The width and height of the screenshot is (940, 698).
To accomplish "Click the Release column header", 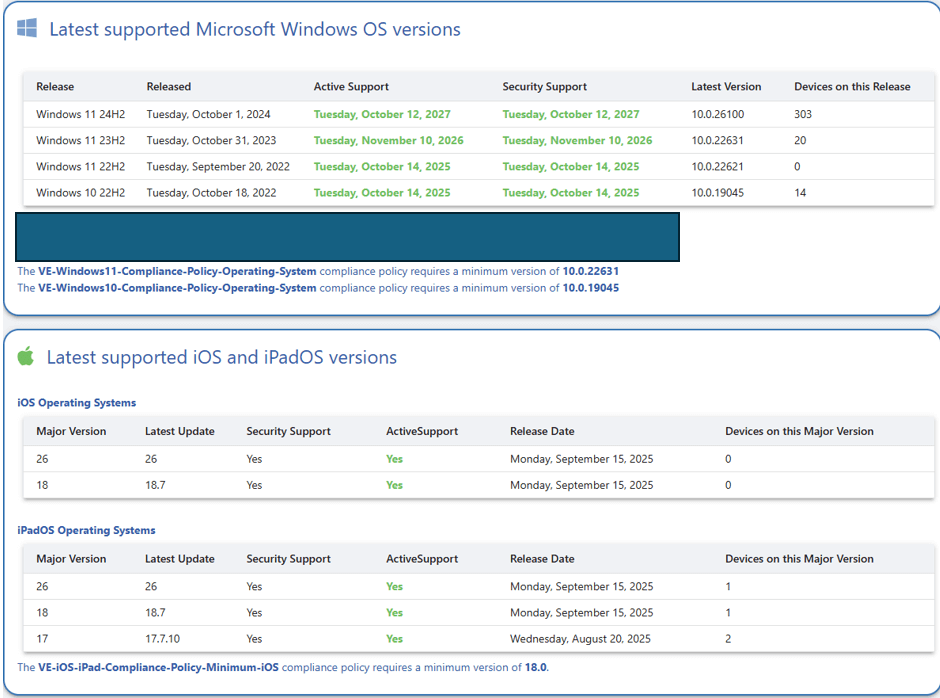I will [x=55, y=87].
